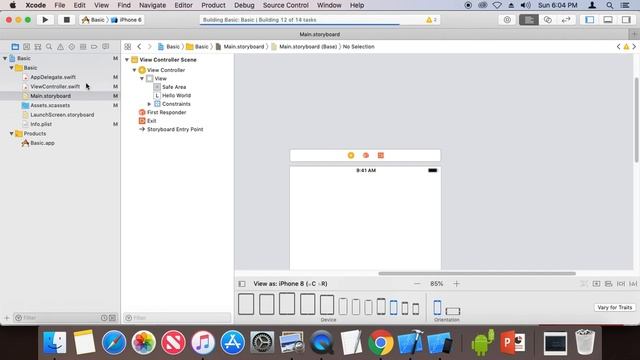The image size is (640, 360).
Task: Show the standard editor
Action: (x=529, y=20)
